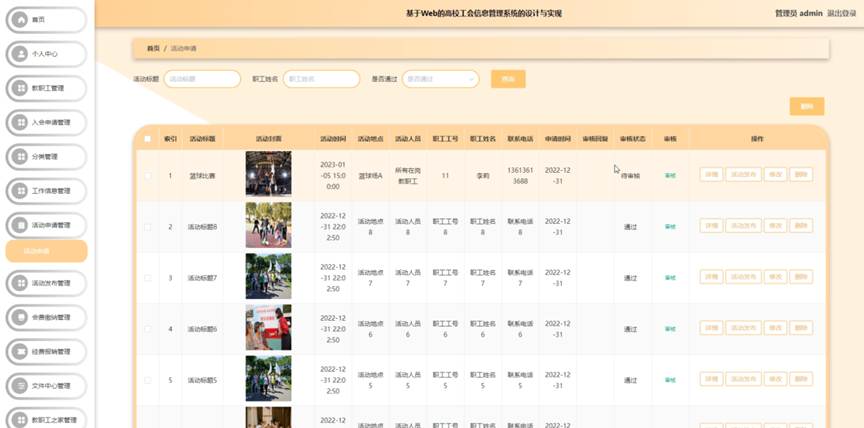The width and height of the screenshot is (864, 428).
Task: Click 删除 for the 活动标题7 row
Action: click(801, 277)
